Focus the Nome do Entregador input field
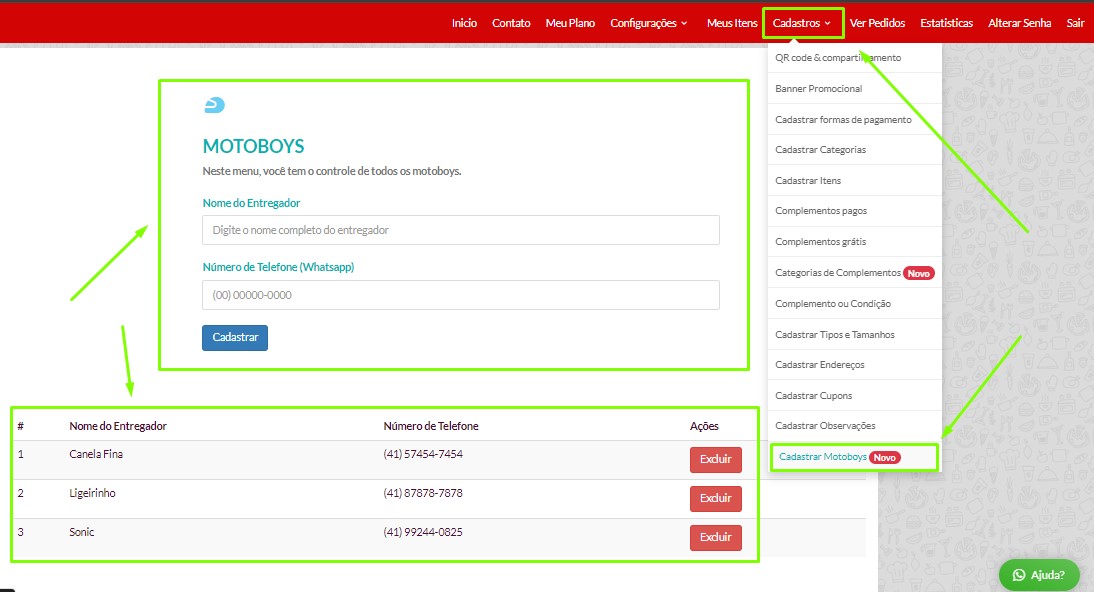The image size is (1094, 592). [460, 230]
